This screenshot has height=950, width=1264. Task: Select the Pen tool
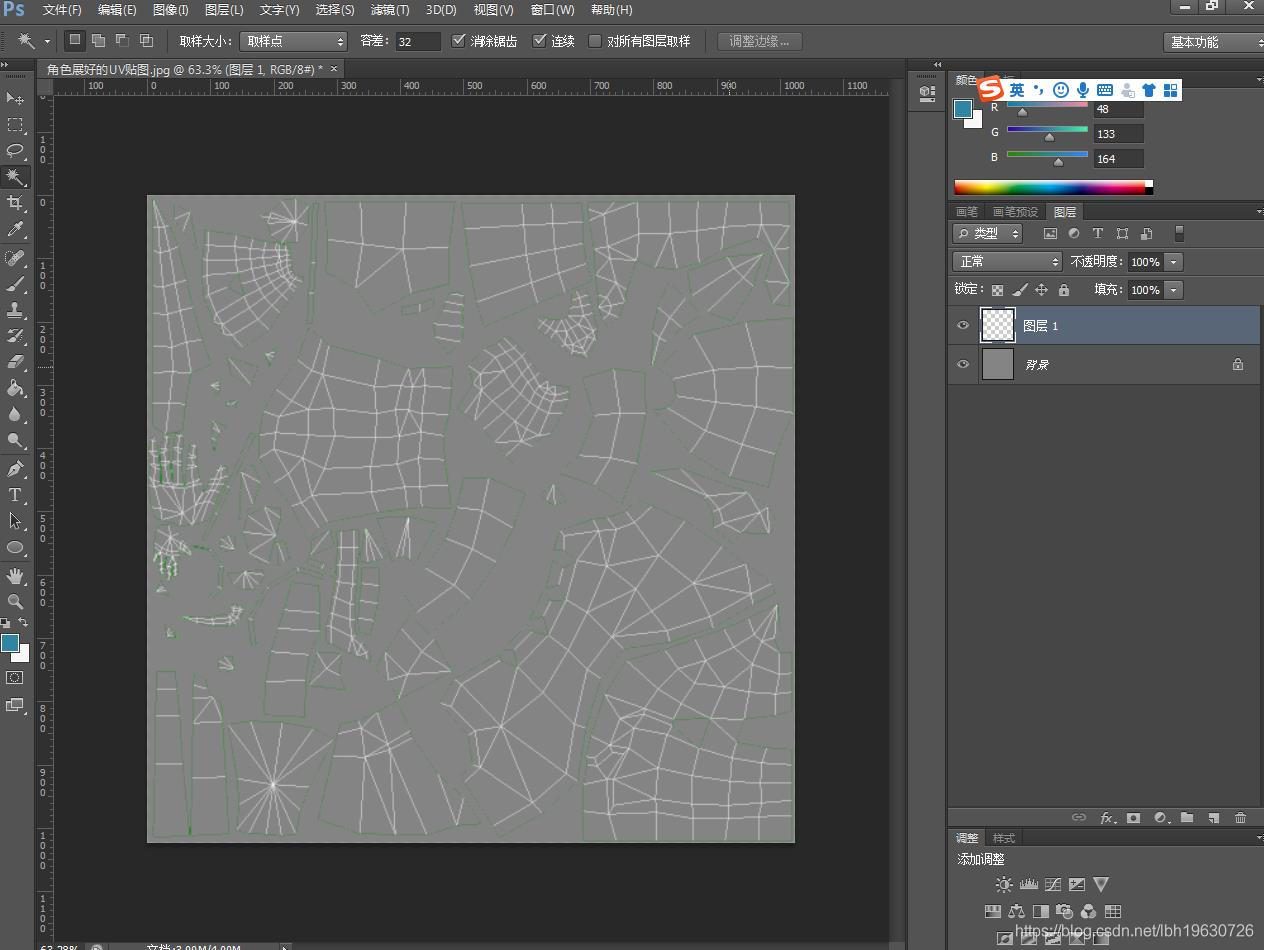(15, 469)
